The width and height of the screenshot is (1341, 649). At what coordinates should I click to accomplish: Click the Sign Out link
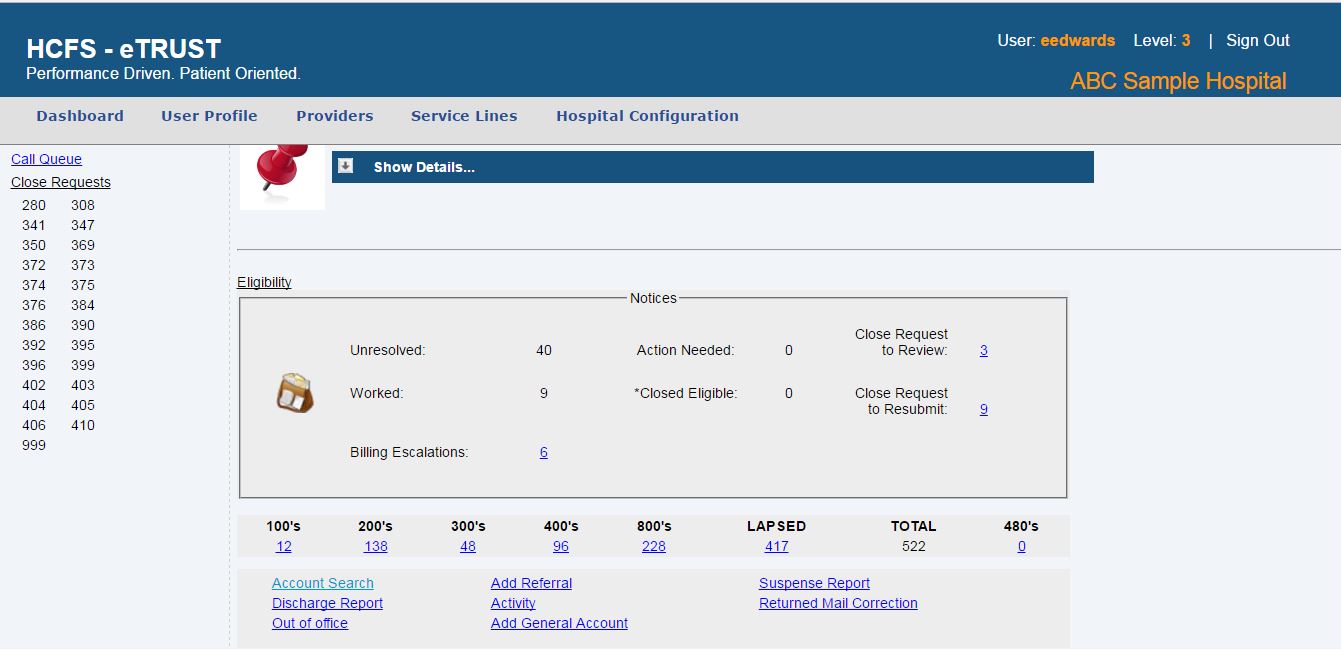click(1257, 41)
